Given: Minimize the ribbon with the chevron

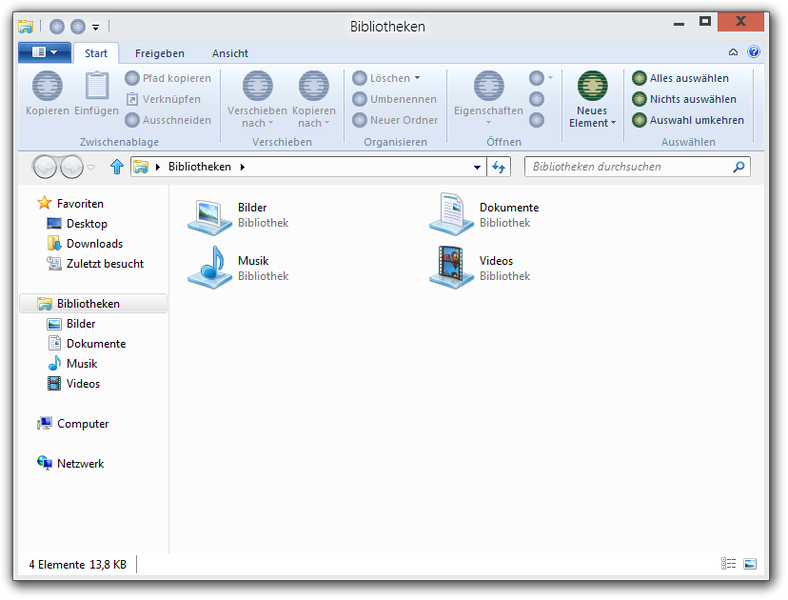Looking at the screenshot, I should [x=733, y=52].
